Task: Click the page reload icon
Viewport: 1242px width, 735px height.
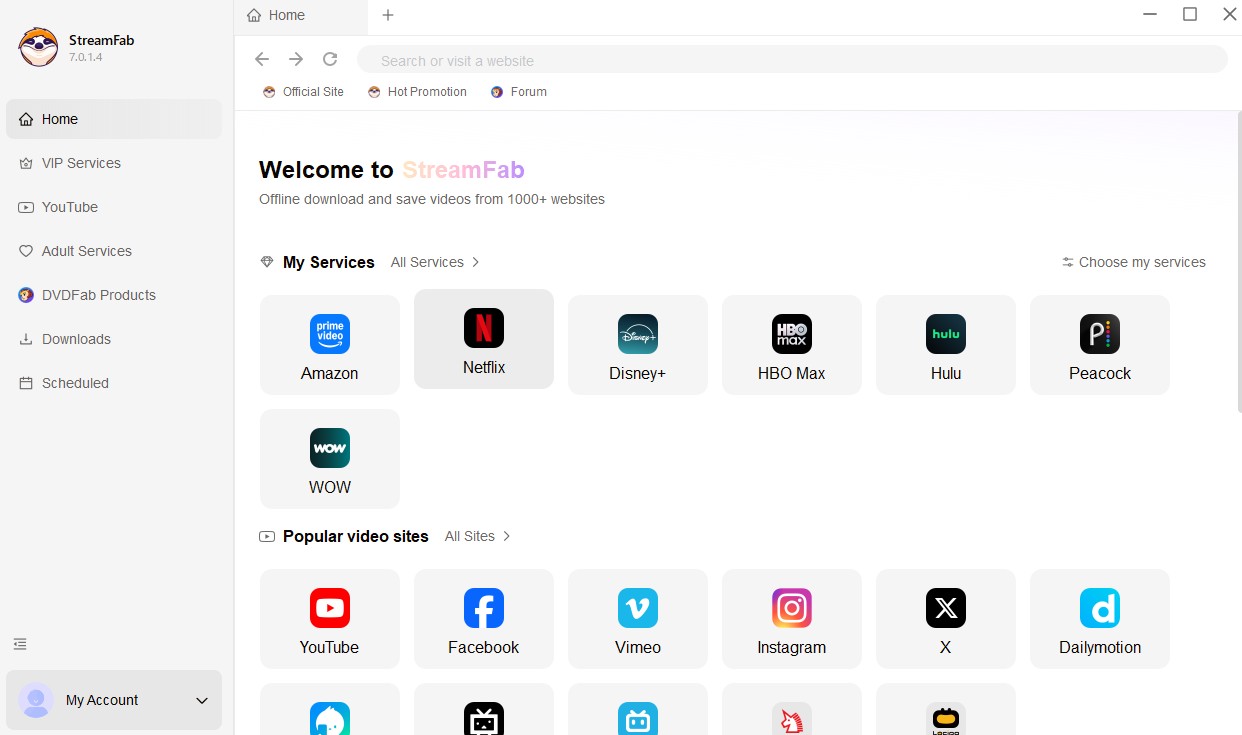Action: click(x=330, y=60)
